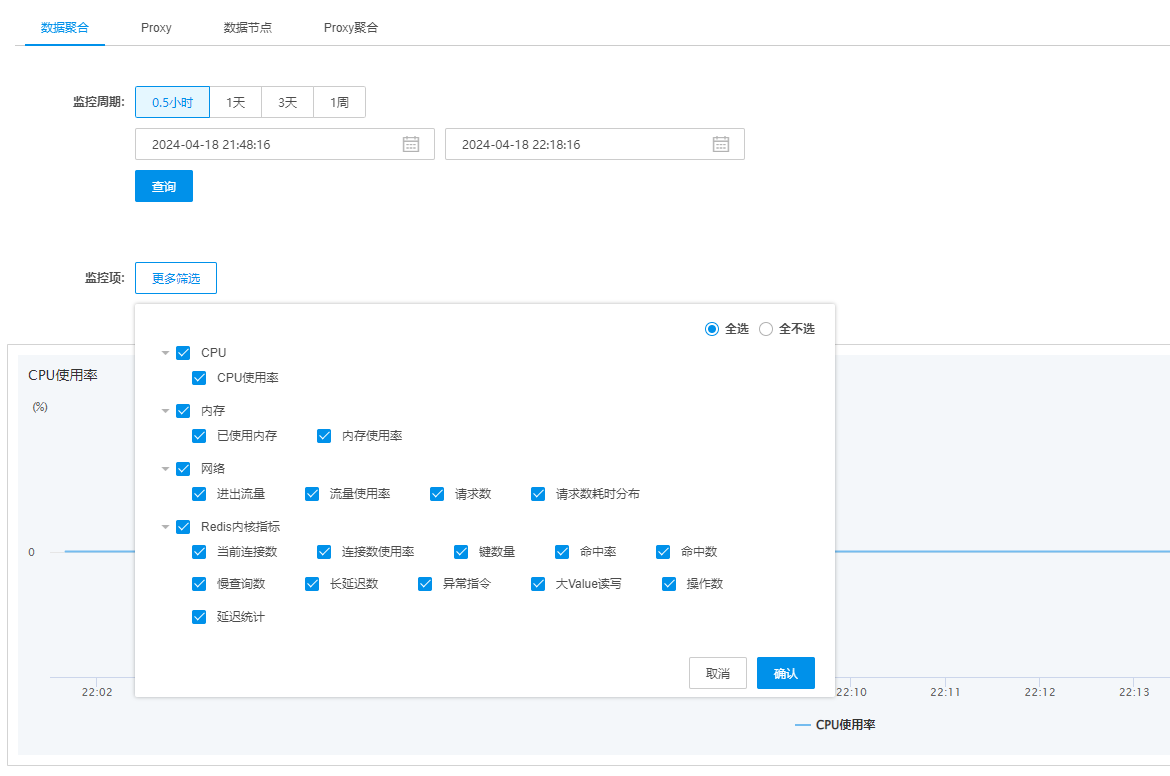This screenshot has width=1170, height=776.
Task: Click the CPU使用率 chart title
Action: point(63,375)
